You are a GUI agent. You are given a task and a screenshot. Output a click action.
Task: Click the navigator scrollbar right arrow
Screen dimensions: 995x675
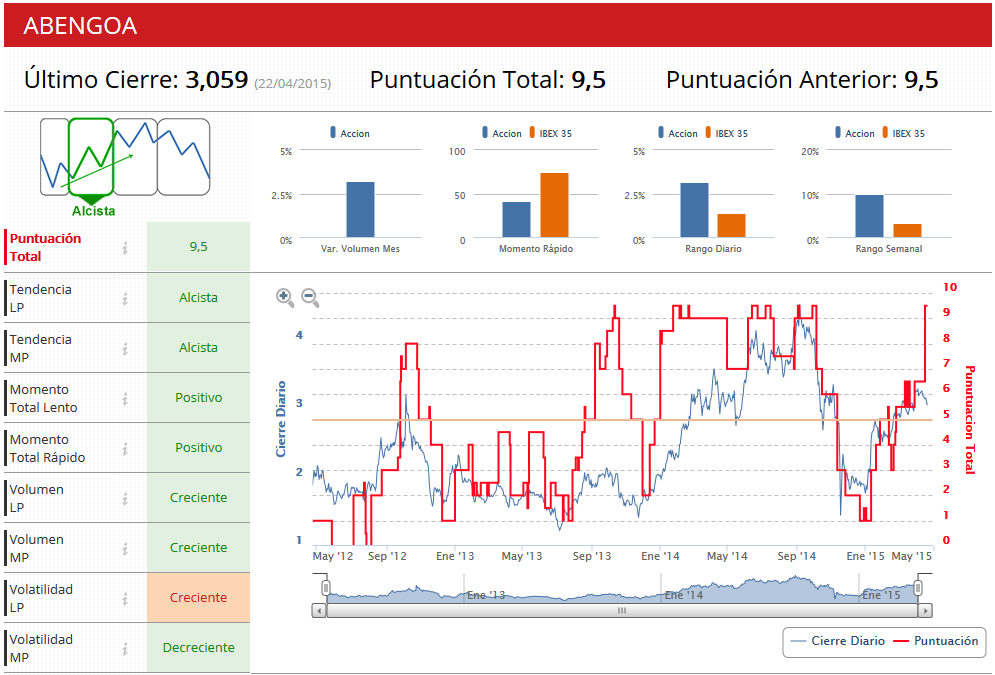[925, 611]
